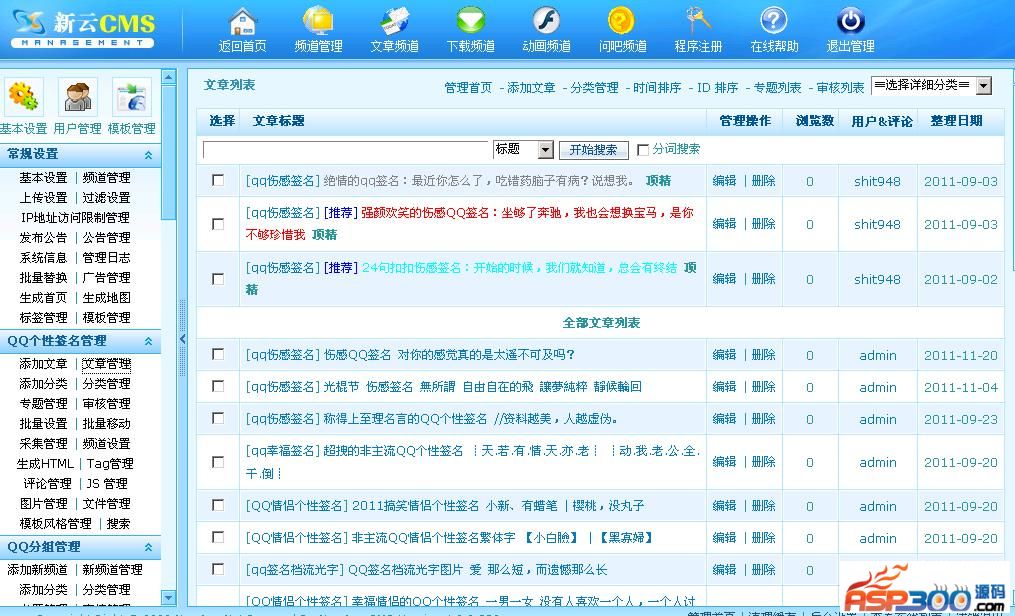Open 批量替换 in sidebar

pos(43,278)
